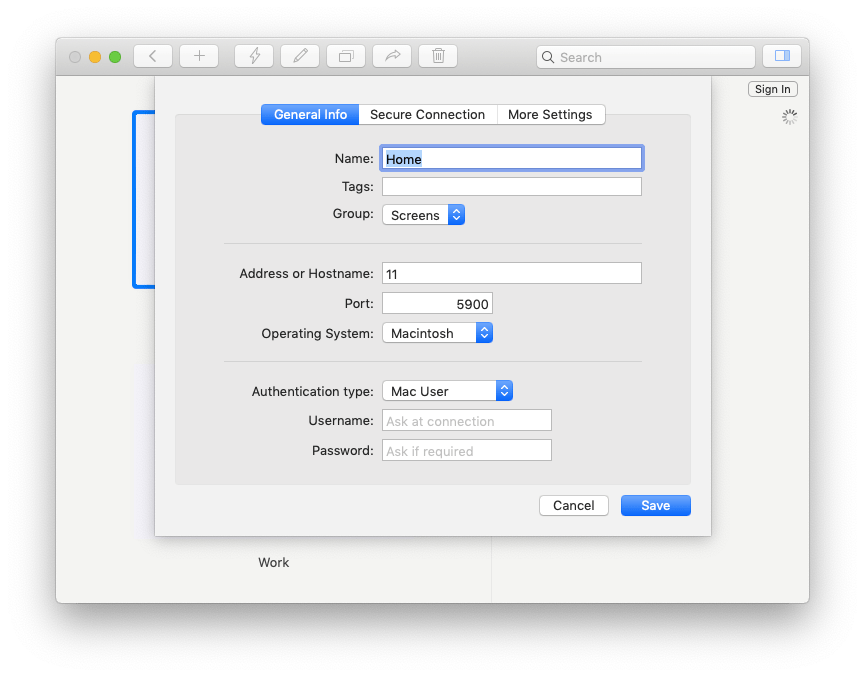865x677 pixels.
Task: Click the back navigation chevron icon
Action: (x=152, y=56)
